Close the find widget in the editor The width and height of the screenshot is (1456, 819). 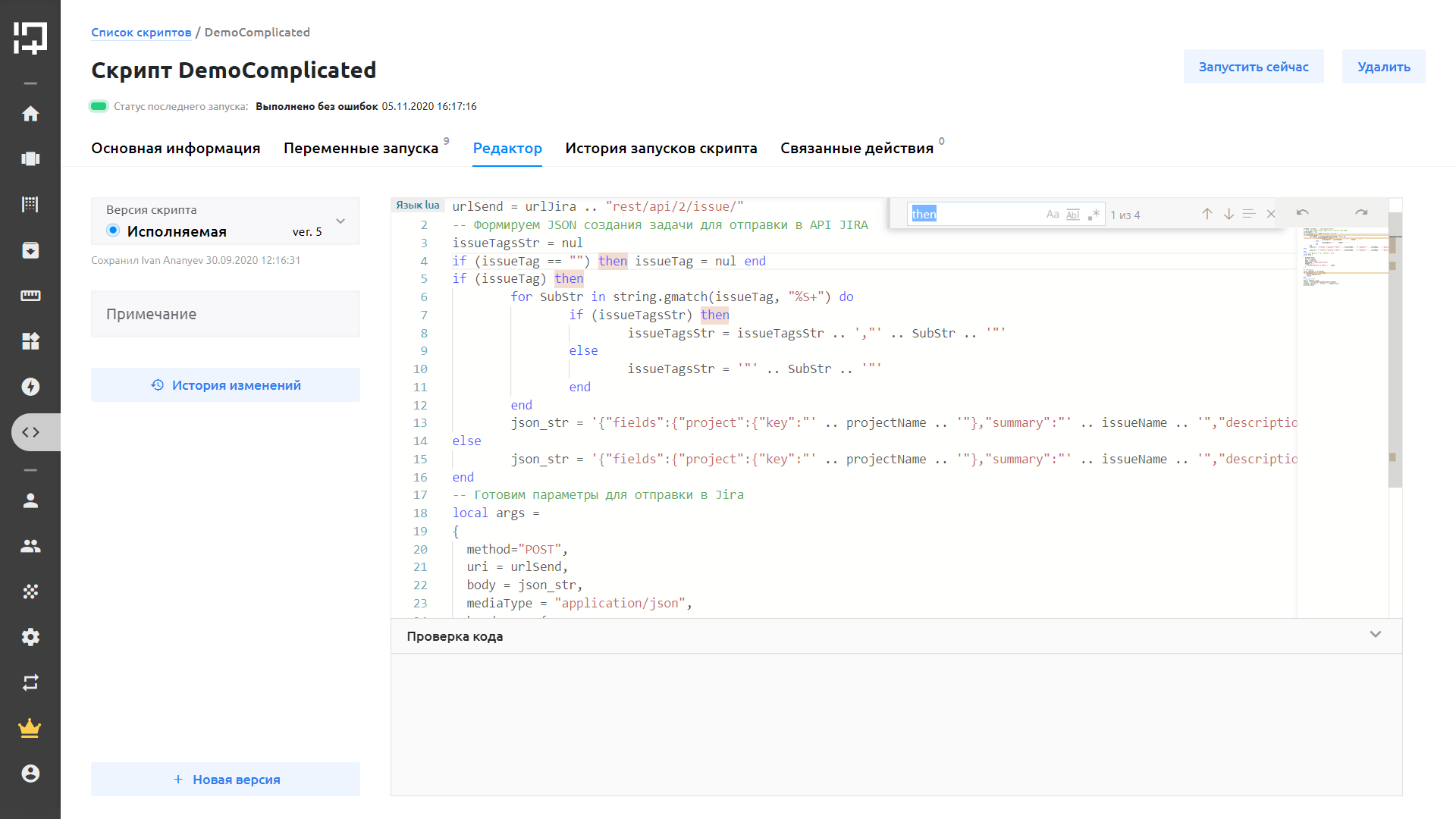1271,215
